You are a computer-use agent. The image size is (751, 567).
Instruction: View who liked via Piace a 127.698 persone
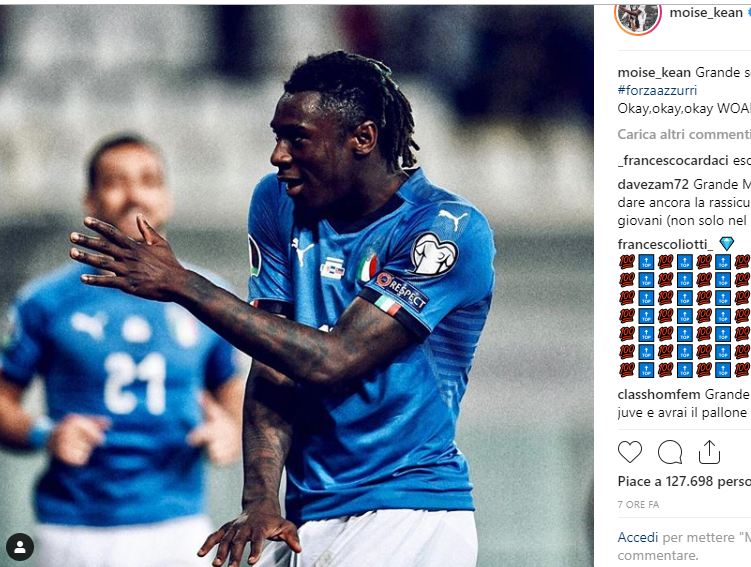coord(684,481)
